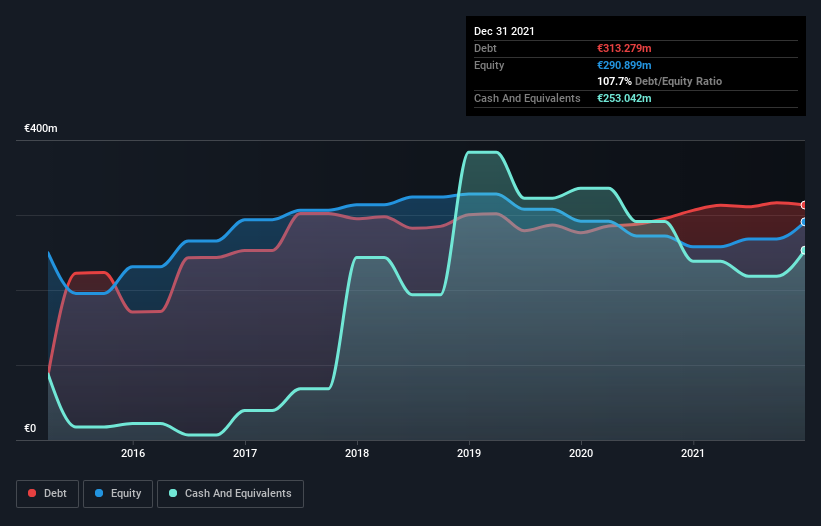Click the €0 y-axis label

(30, 428)
